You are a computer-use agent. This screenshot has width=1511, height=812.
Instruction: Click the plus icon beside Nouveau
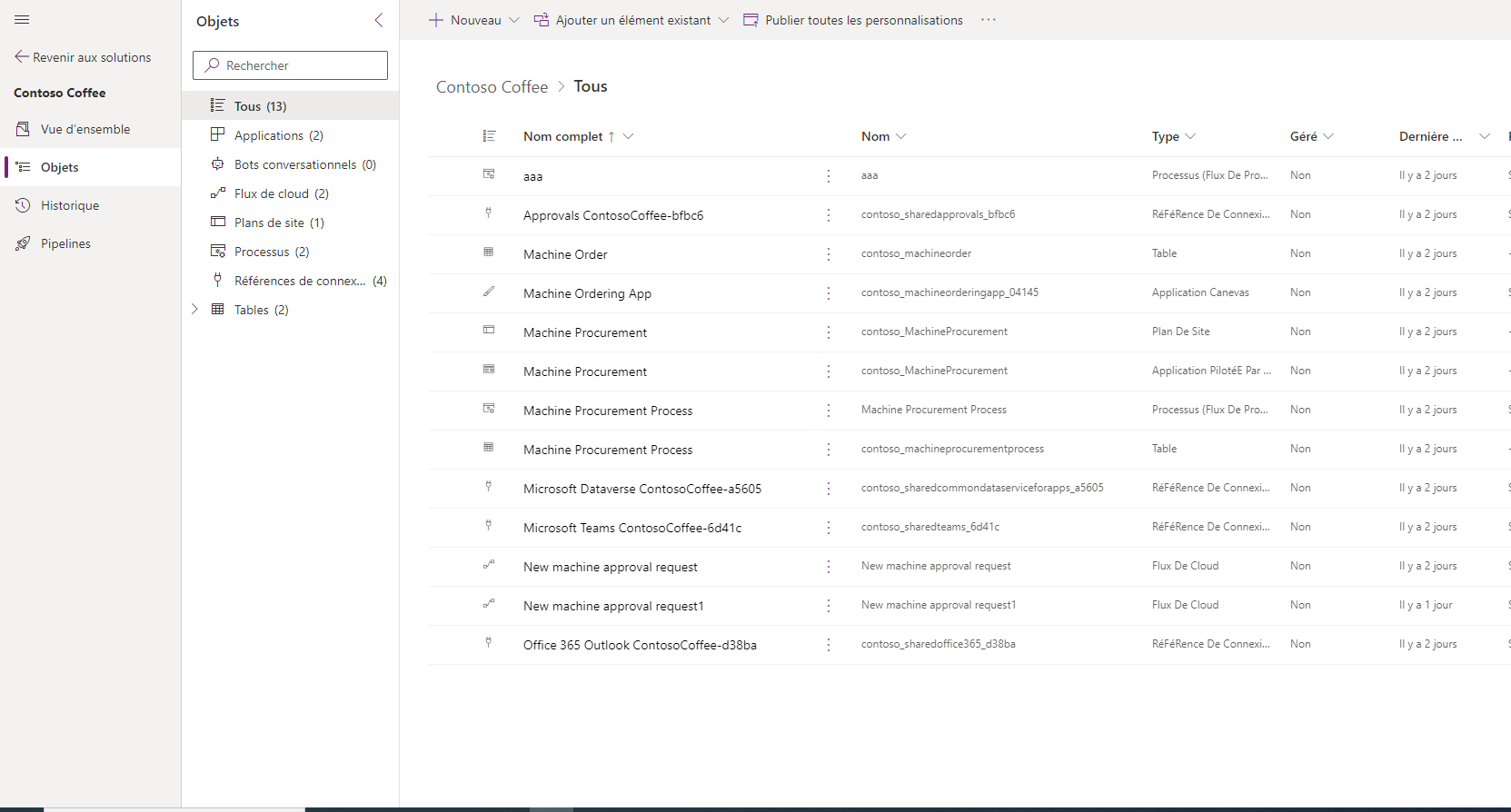(x=436, y=20)
